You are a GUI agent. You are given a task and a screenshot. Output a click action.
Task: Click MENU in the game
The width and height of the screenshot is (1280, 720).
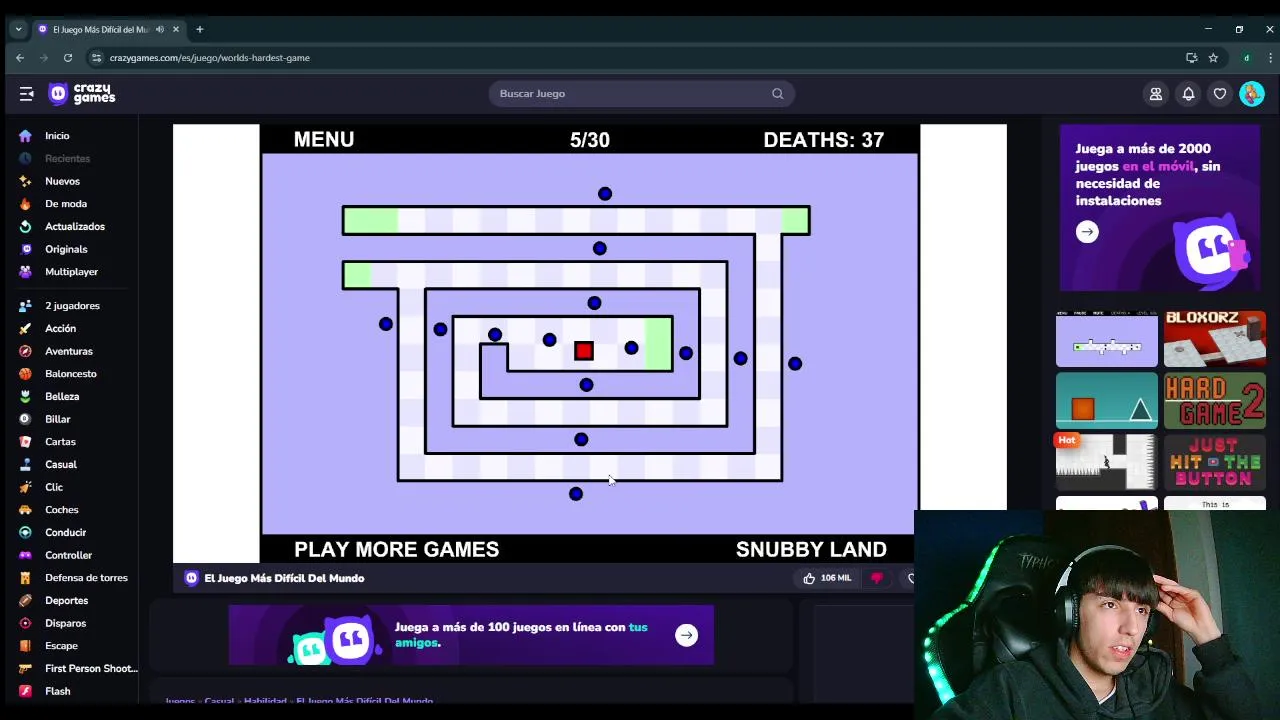pyautogui.click(x=324, y=140)
